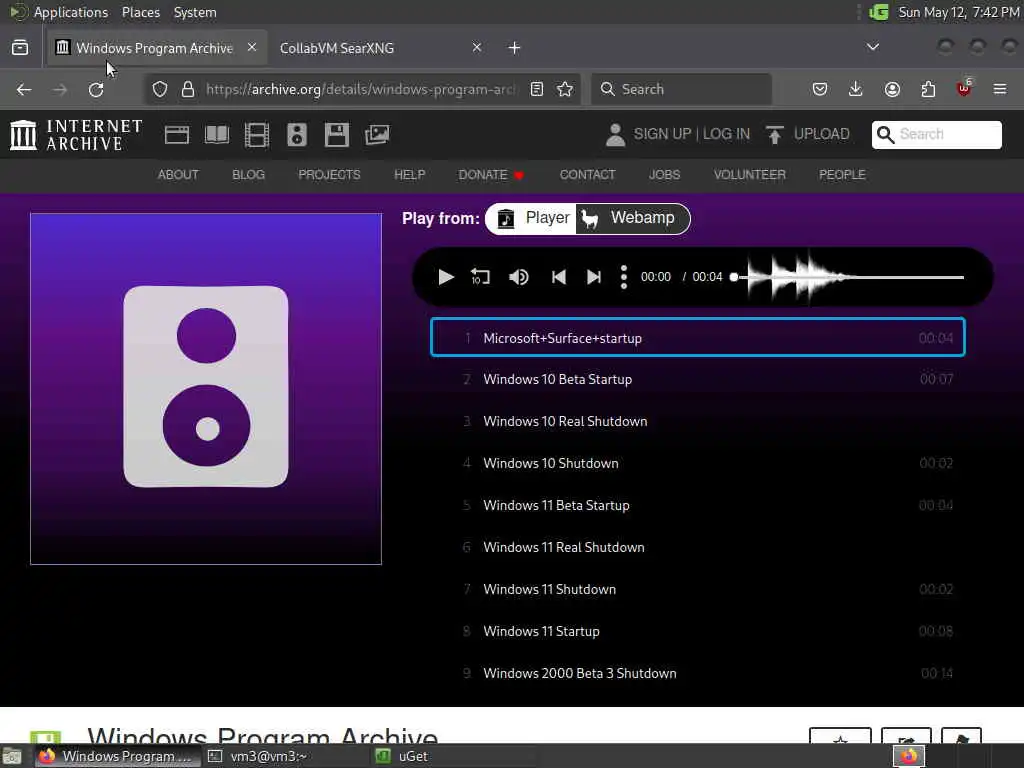Open Firefox account icon
The height and width of the screenshot is (768, 1024).
click(892, 89)
